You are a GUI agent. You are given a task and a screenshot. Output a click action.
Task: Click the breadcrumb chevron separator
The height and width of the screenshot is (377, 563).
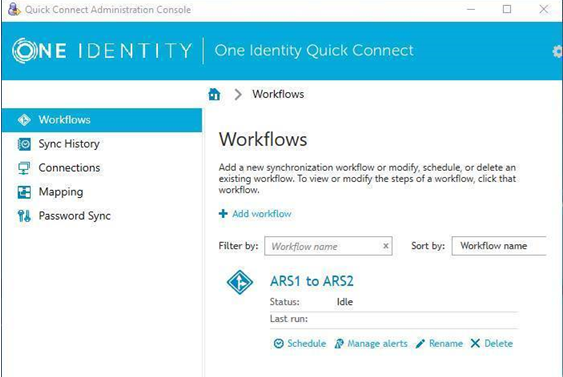click(x=238, y=94)
